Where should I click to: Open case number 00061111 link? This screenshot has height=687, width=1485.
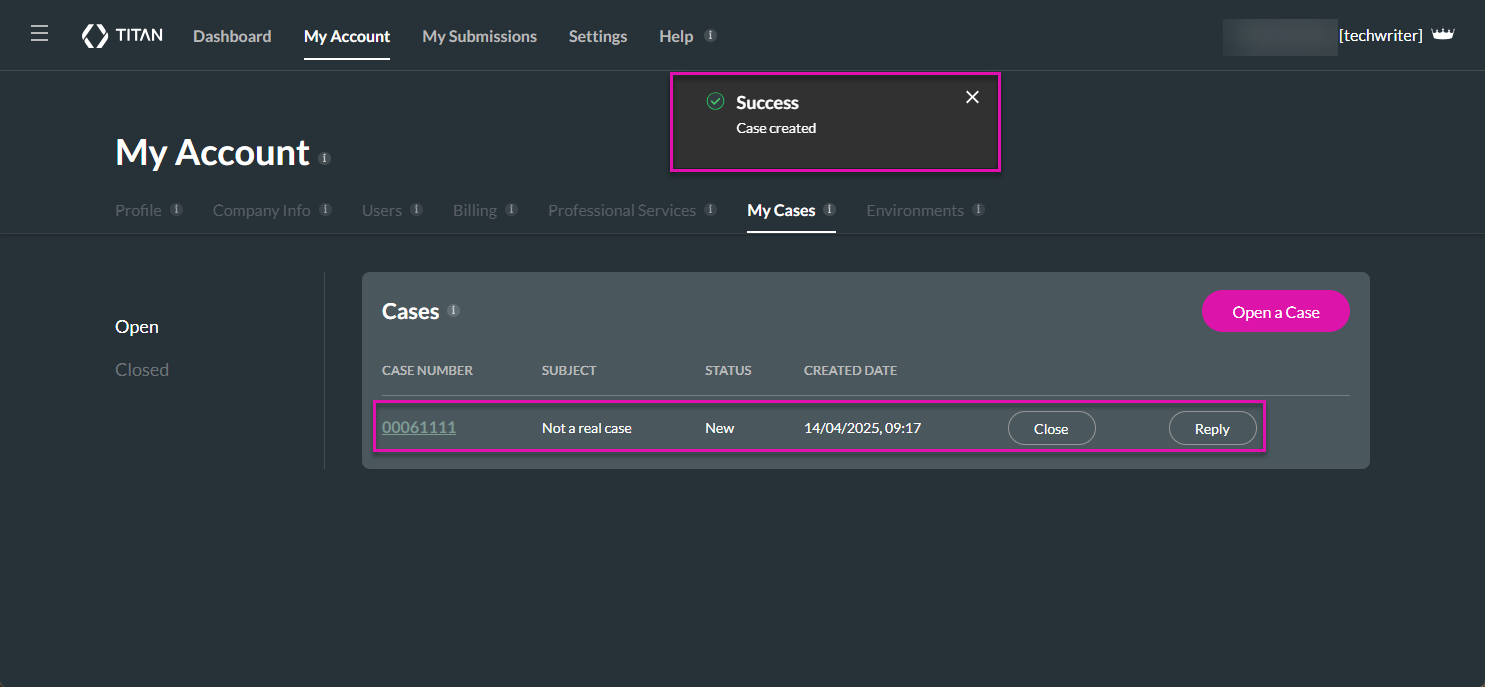click(419, 428)
